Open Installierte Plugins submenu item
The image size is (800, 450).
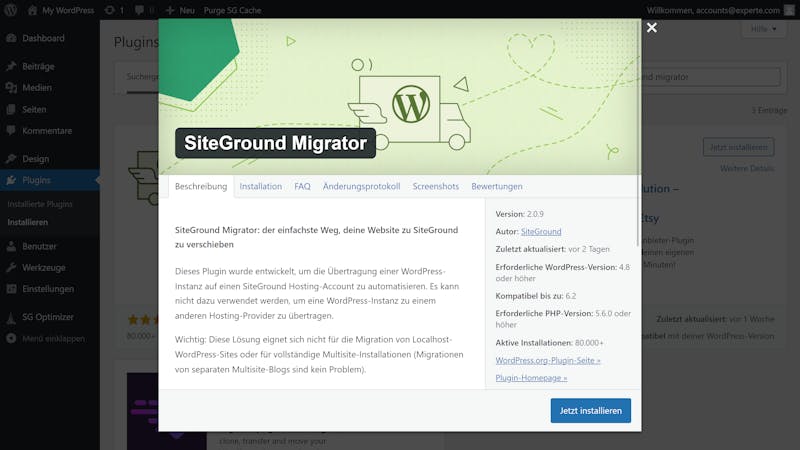pyautogui.click(x=40, y=204)
